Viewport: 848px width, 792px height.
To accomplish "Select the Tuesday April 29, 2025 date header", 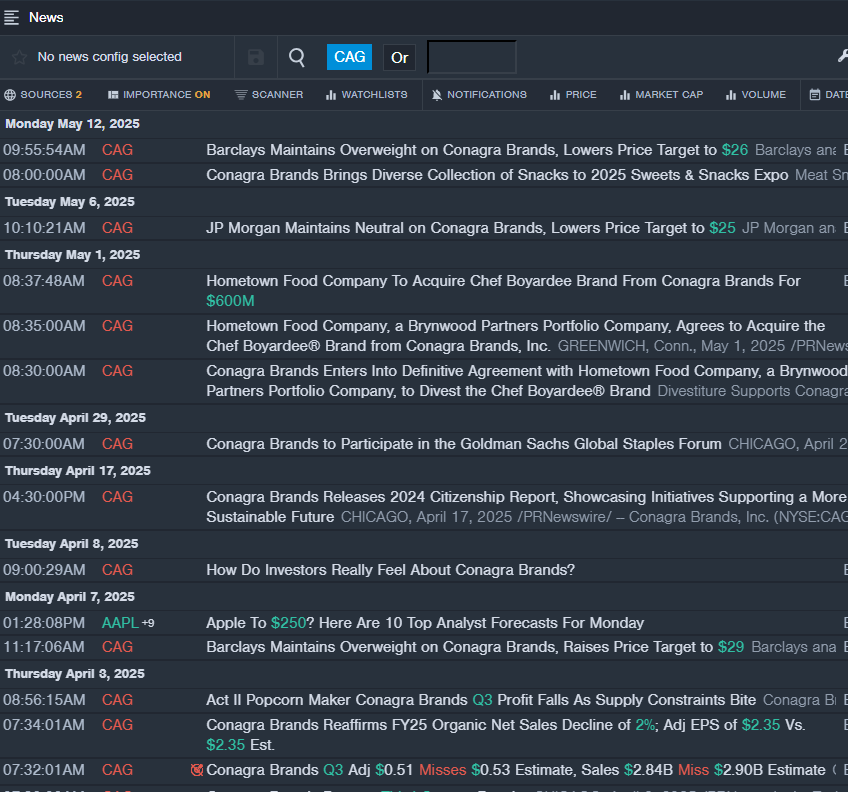I will point(75,418).
